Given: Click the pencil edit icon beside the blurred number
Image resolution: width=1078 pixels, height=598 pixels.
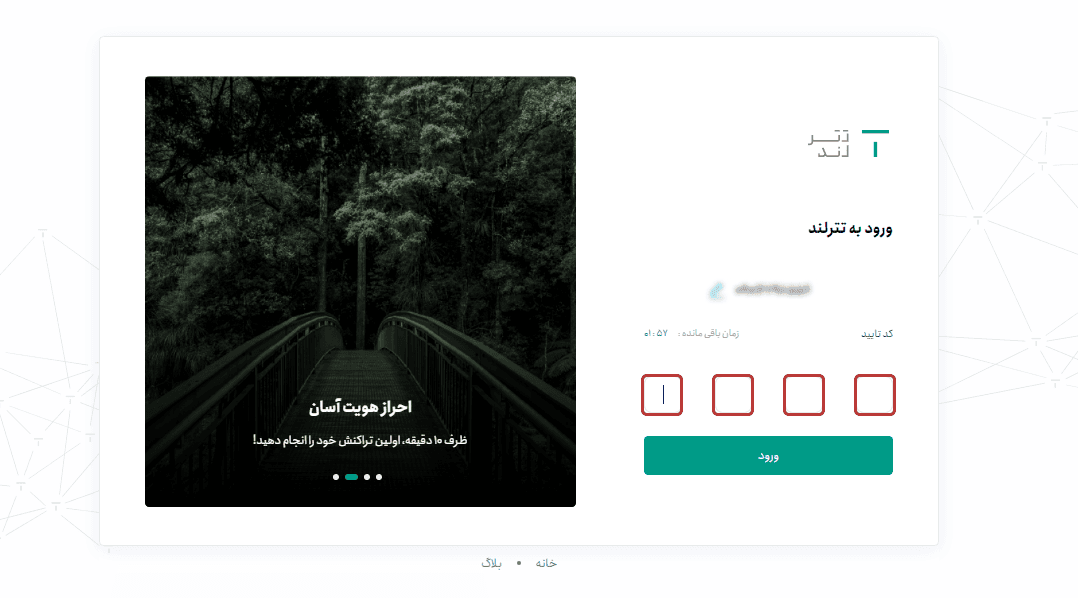Looking at the screenshot, I should [x=716, y=290].
